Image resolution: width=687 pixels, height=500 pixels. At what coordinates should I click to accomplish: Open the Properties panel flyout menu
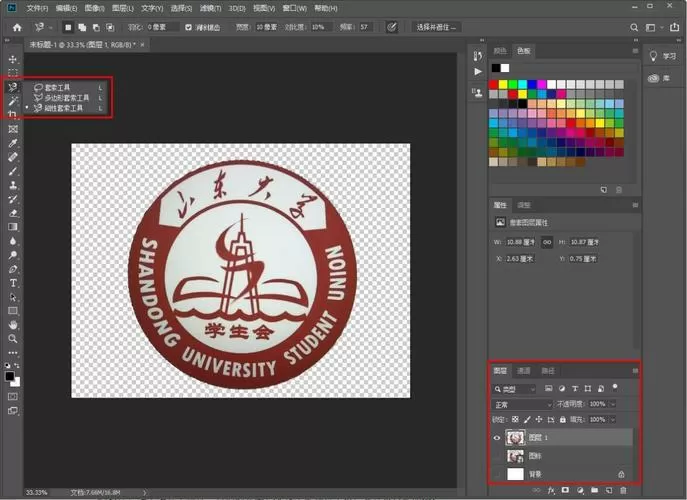(x=635, y=205)
